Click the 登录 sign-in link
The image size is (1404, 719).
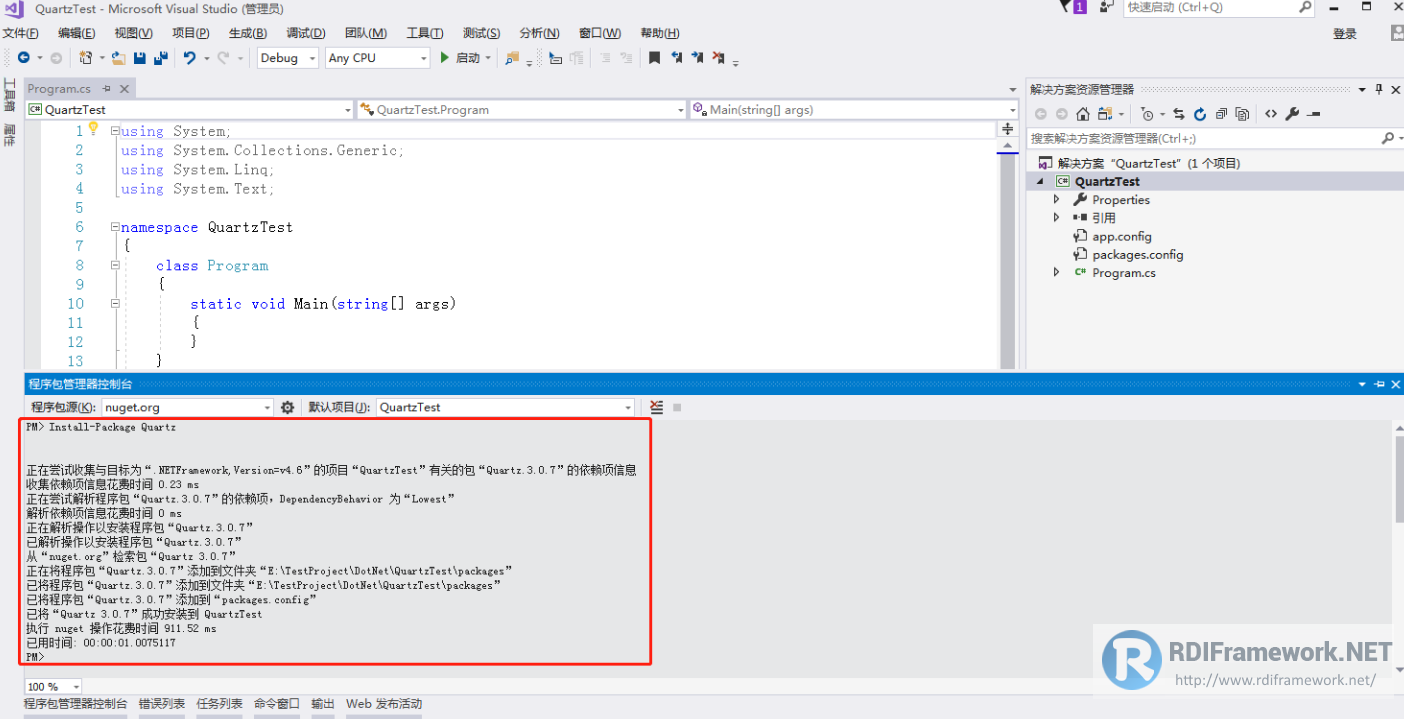tap(1345, 34)
